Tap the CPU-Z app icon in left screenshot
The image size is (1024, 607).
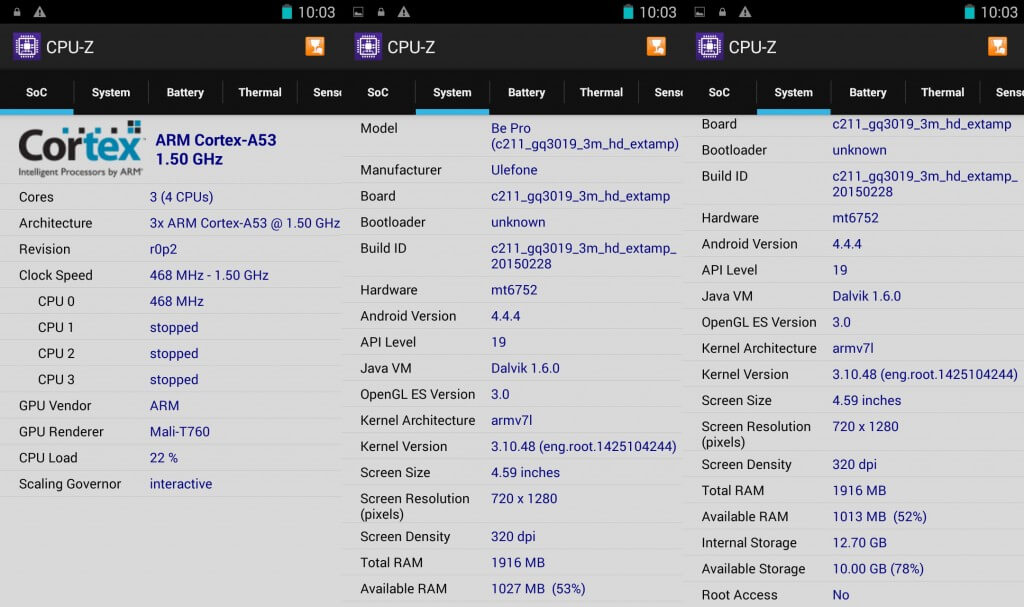click(x=27, y=47)
